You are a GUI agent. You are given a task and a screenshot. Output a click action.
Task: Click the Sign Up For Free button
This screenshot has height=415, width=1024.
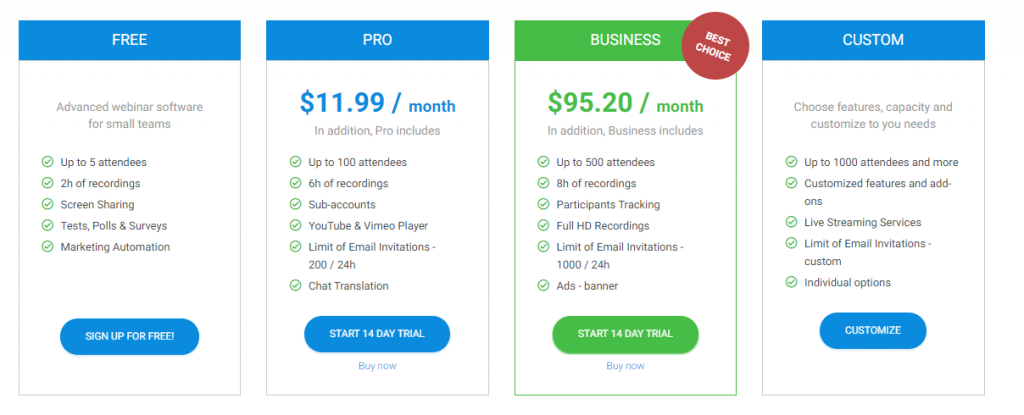129,337
